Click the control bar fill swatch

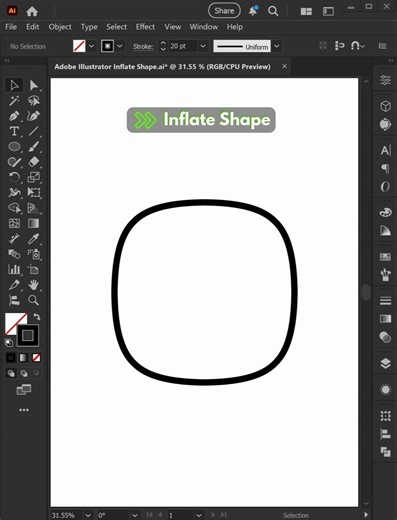point(79,46)
